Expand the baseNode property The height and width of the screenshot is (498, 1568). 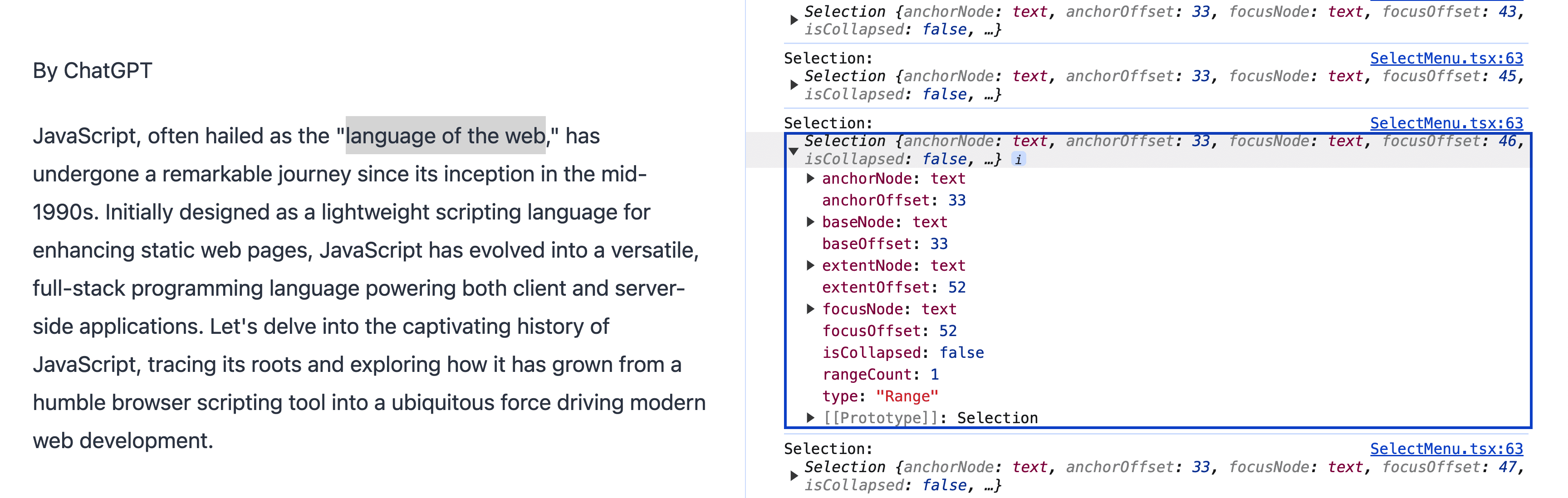pyautogui.click(x=810, y=222)
